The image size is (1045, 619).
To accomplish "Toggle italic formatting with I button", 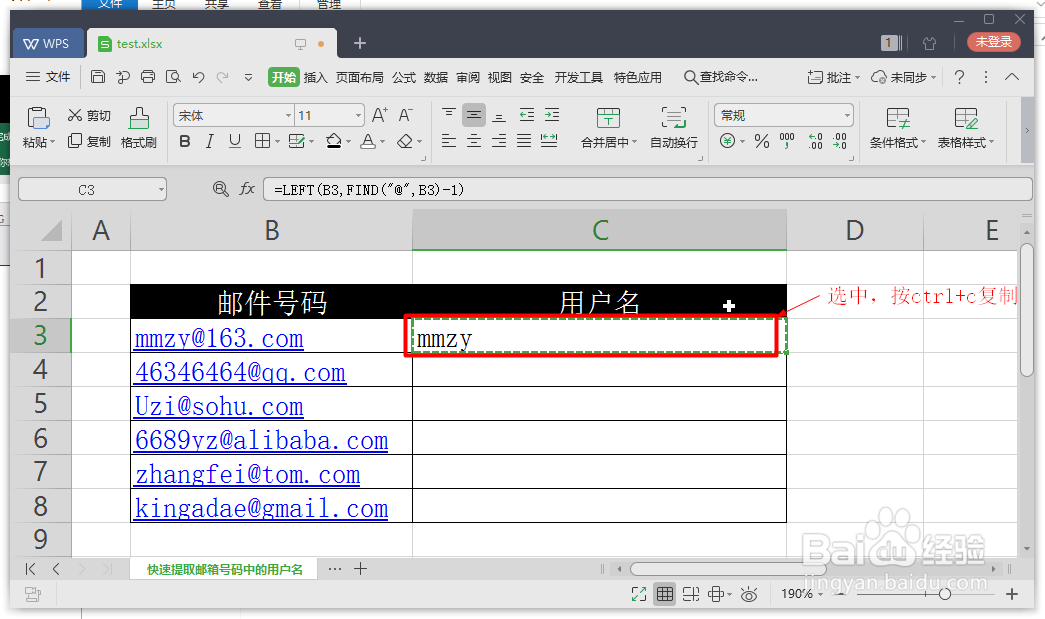I will pos(209,142).
